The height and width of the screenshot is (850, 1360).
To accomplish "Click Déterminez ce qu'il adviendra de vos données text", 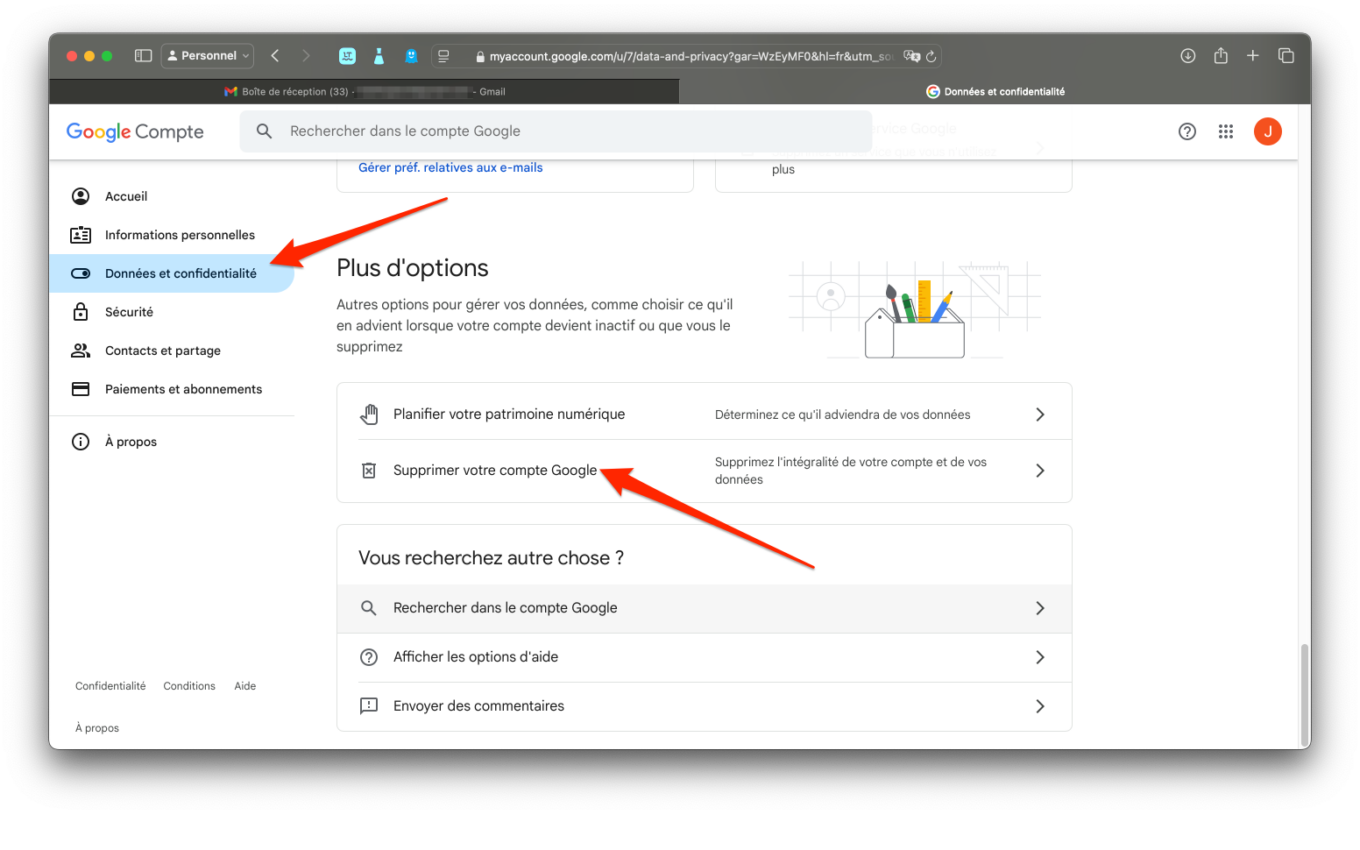I will (842, 414).
